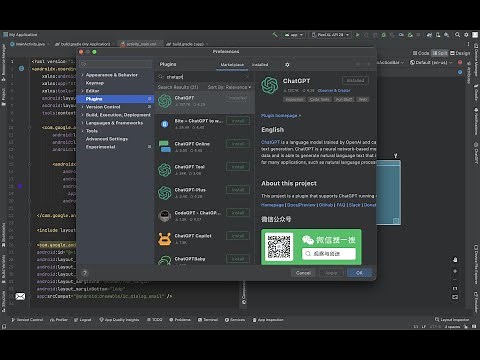Click the red error indicator in design toolbar

(x=460, y=62)
